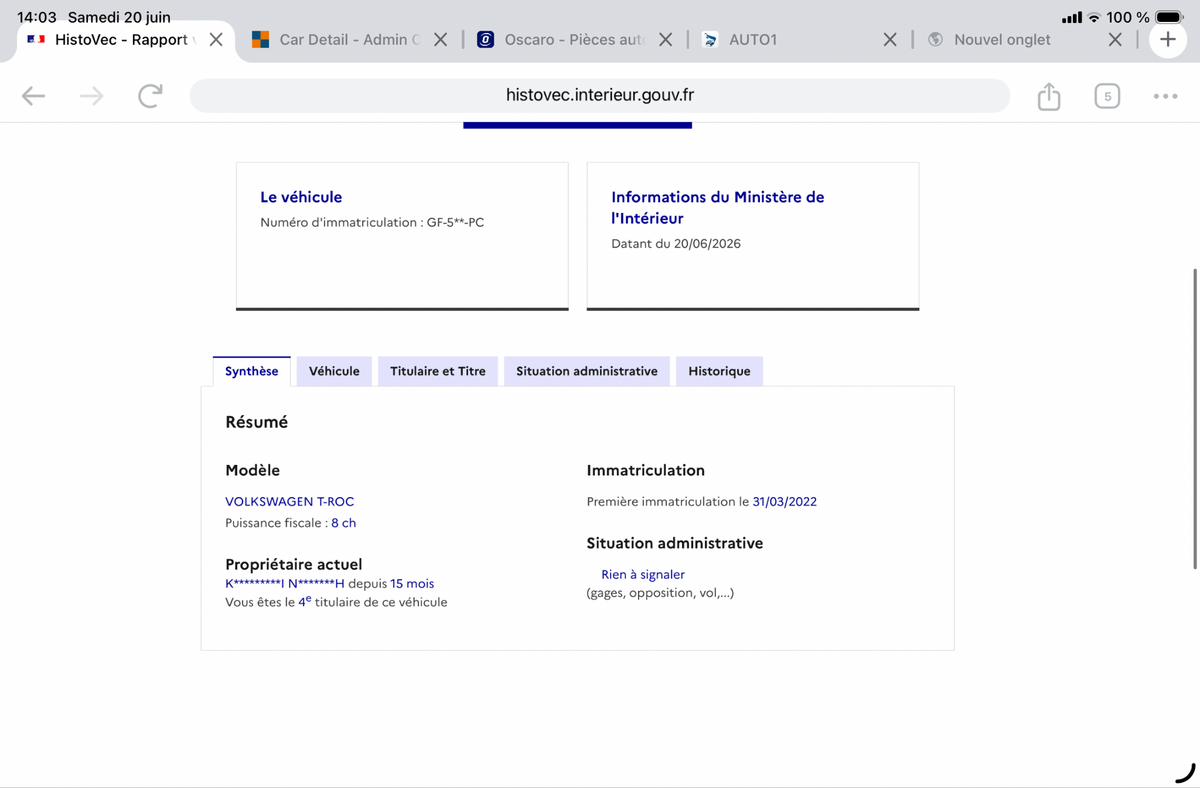Screen dimensions: 1200x788
Task: Select the Synthèse tab
Action: tap(252, 371)
